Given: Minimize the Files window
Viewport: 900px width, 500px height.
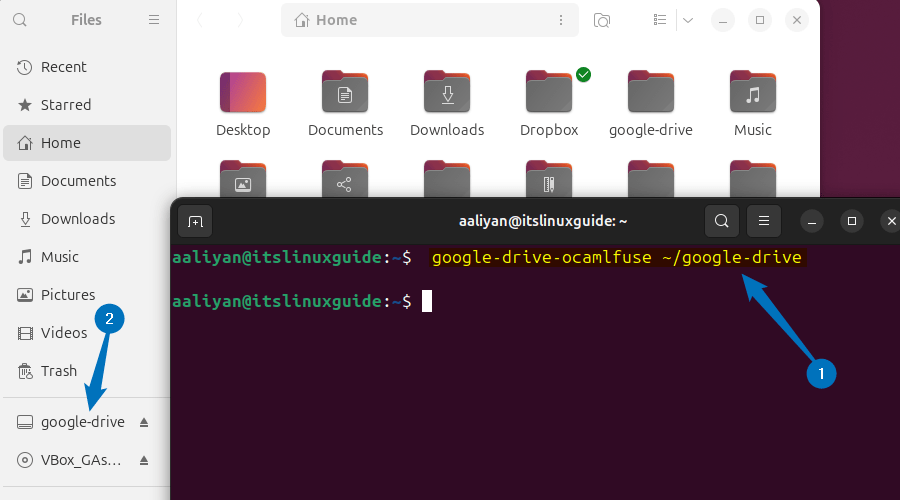Looking at the screenshot, I should (723, 21).
